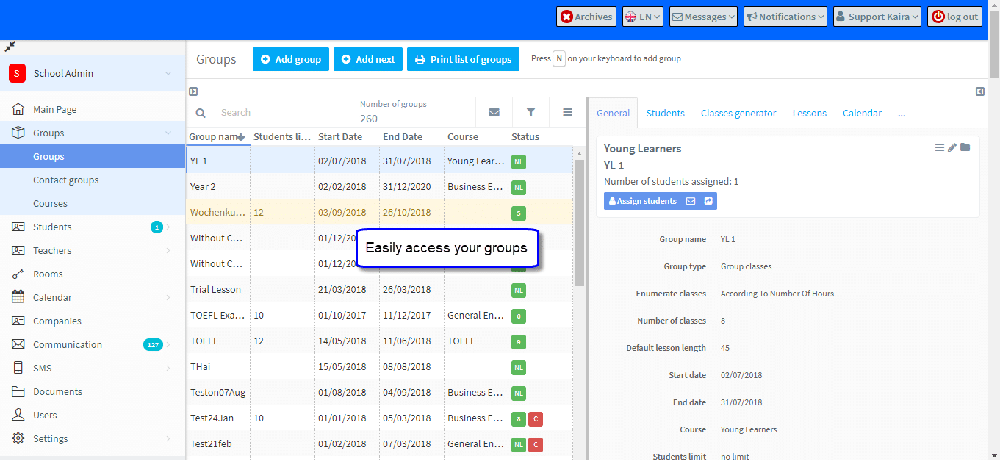Expand the School Admin selector
This screenshot has width=1000, height=460.
pyautogui.click(x=168, y=73)
